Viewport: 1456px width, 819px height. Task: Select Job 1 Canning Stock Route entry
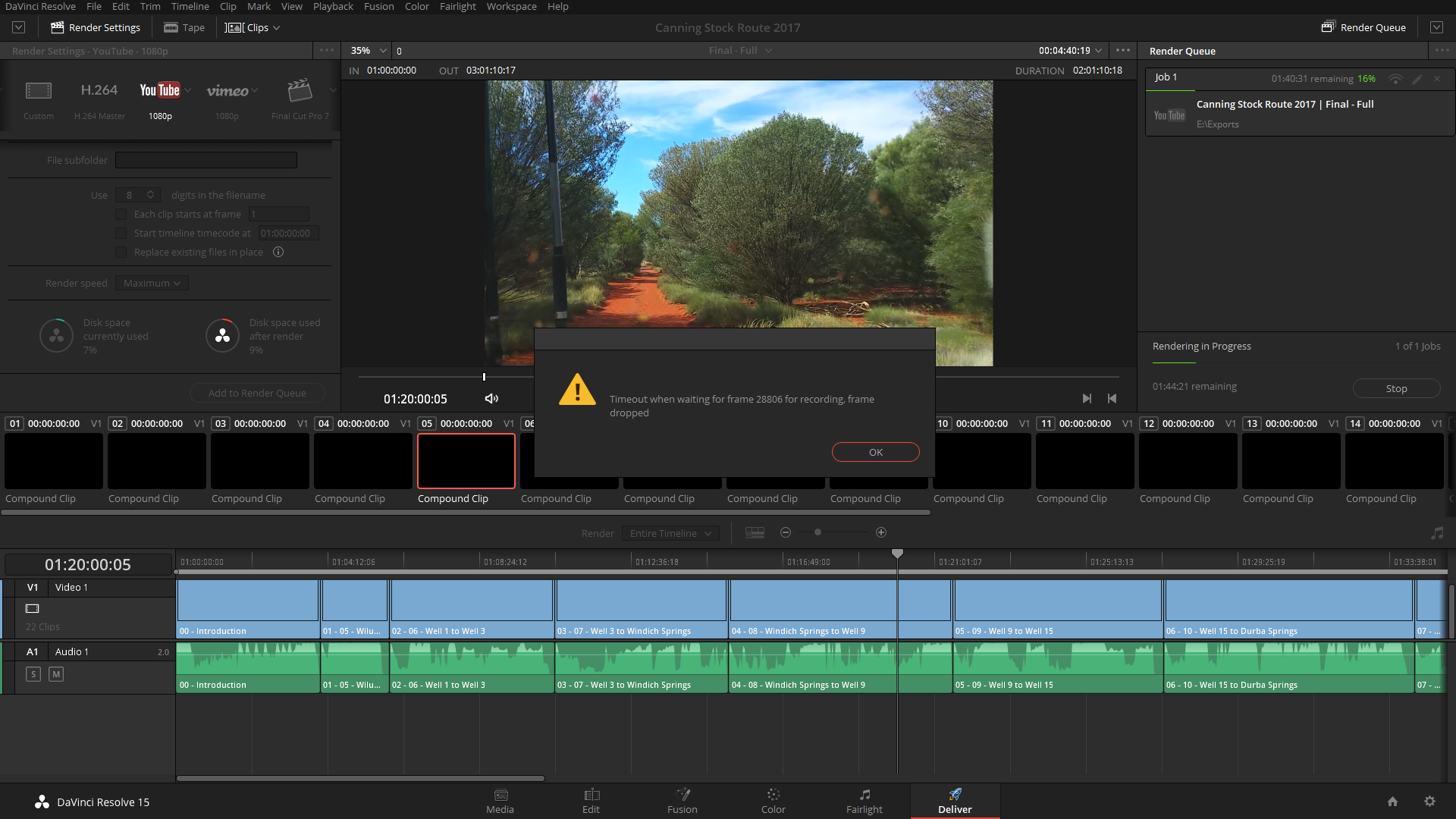[1300, 102]
